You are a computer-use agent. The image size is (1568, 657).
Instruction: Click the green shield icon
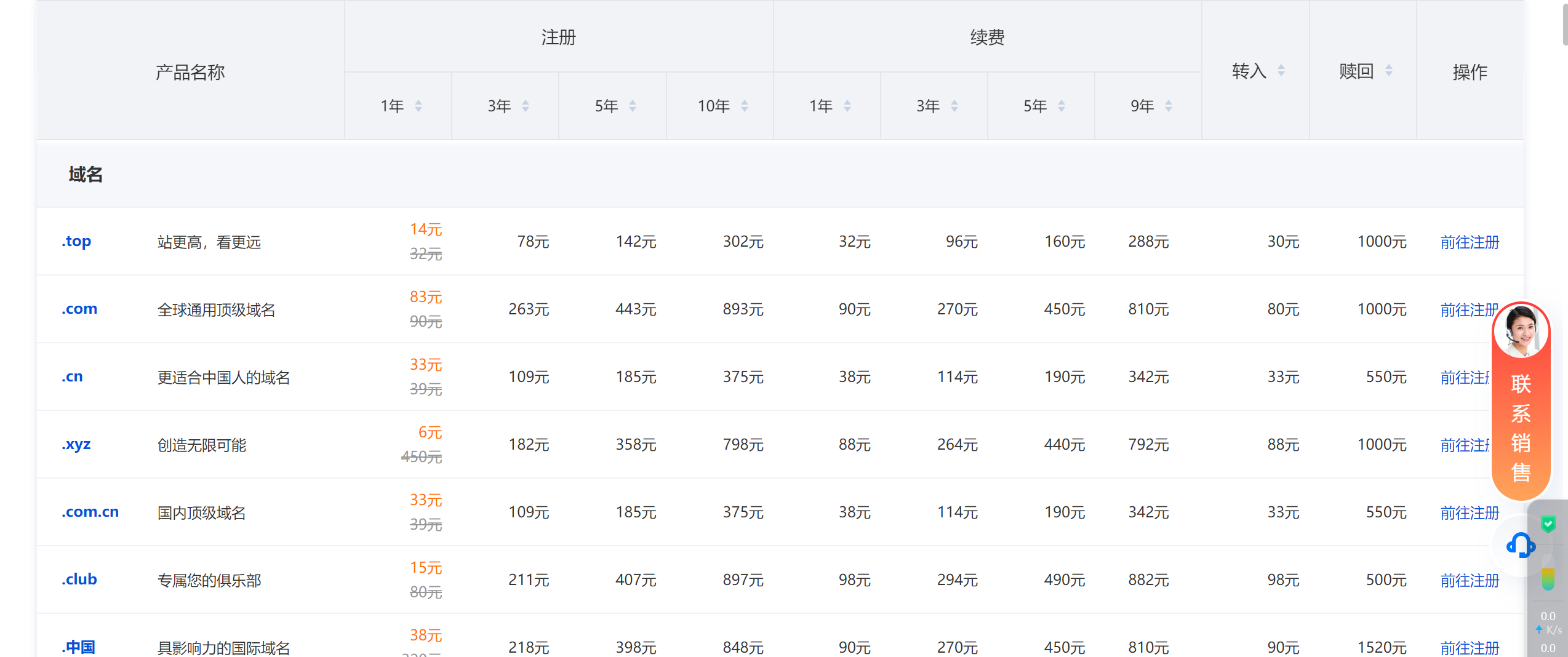[x=1548, y=524]
